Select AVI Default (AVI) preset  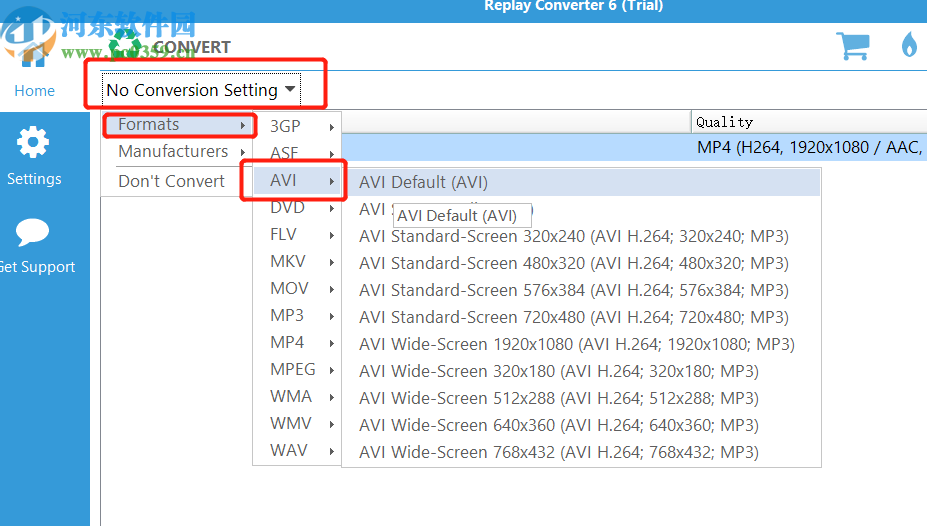581,182
